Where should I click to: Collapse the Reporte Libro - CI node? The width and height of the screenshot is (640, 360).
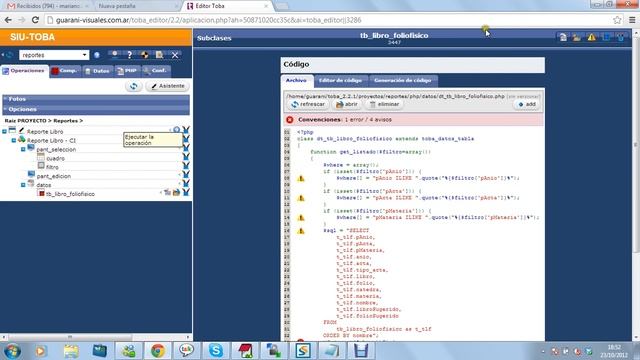pyautogui.click(x=13, y=140)
